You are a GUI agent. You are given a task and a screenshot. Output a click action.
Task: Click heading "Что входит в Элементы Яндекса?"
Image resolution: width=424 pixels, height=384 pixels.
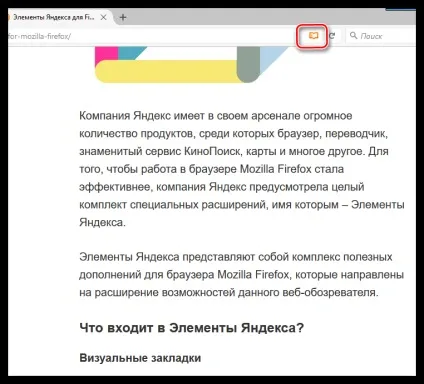[192, 328]
